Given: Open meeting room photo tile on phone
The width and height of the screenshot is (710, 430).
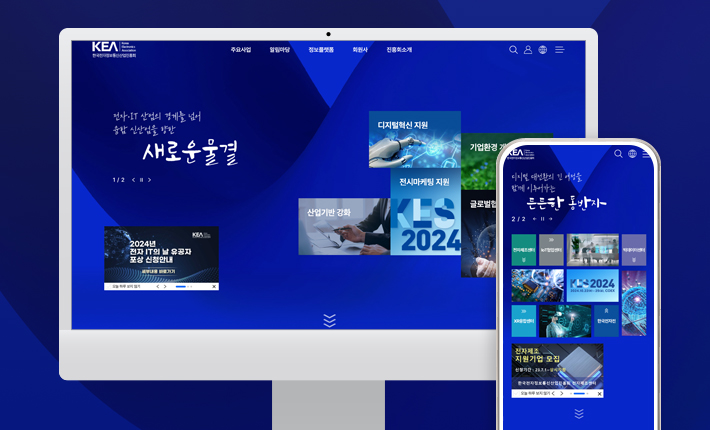Looking at the screenshot, I should (593, 250).
